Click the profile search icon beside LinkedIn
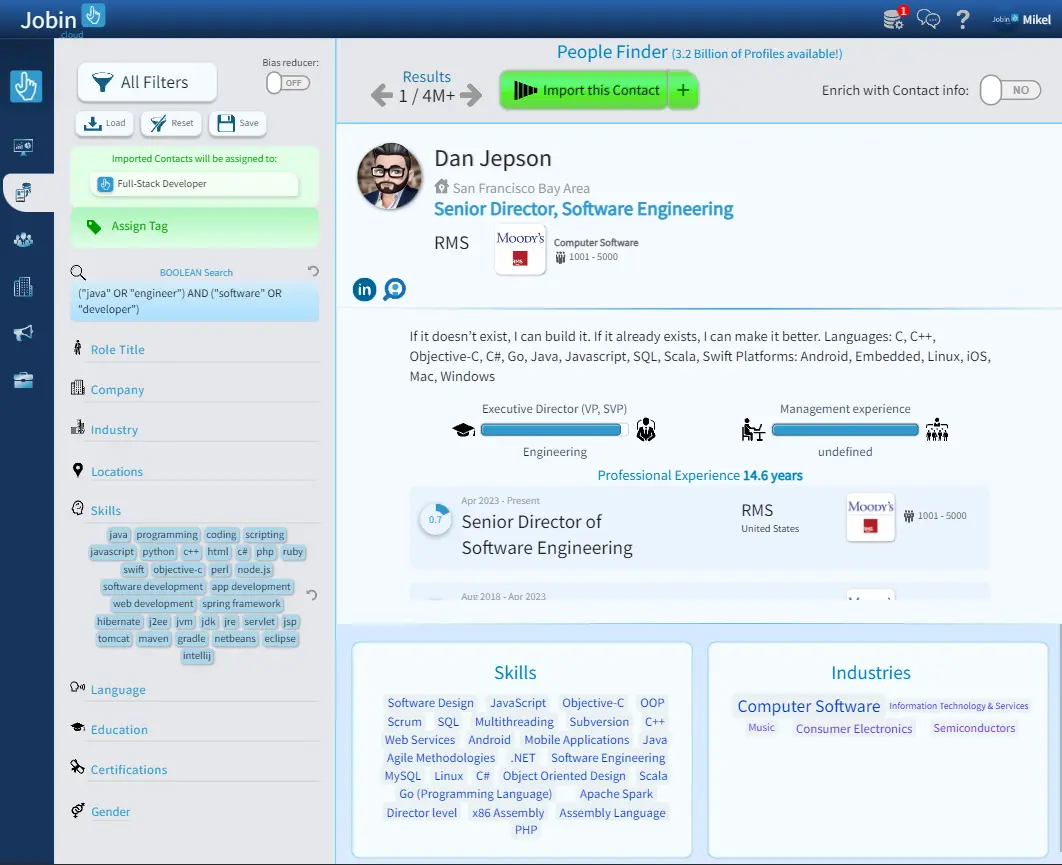 pyautogui.click(x=395, y=290)
